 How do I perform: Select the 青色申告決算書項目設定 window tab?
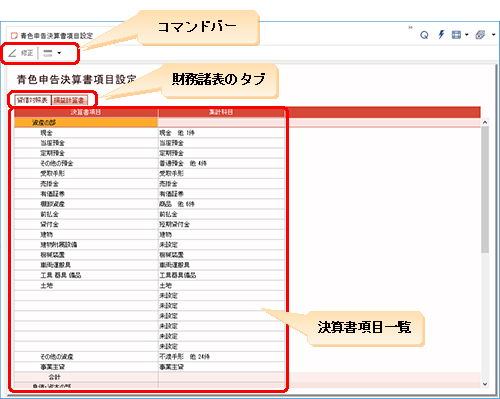[x=52, y=36]
